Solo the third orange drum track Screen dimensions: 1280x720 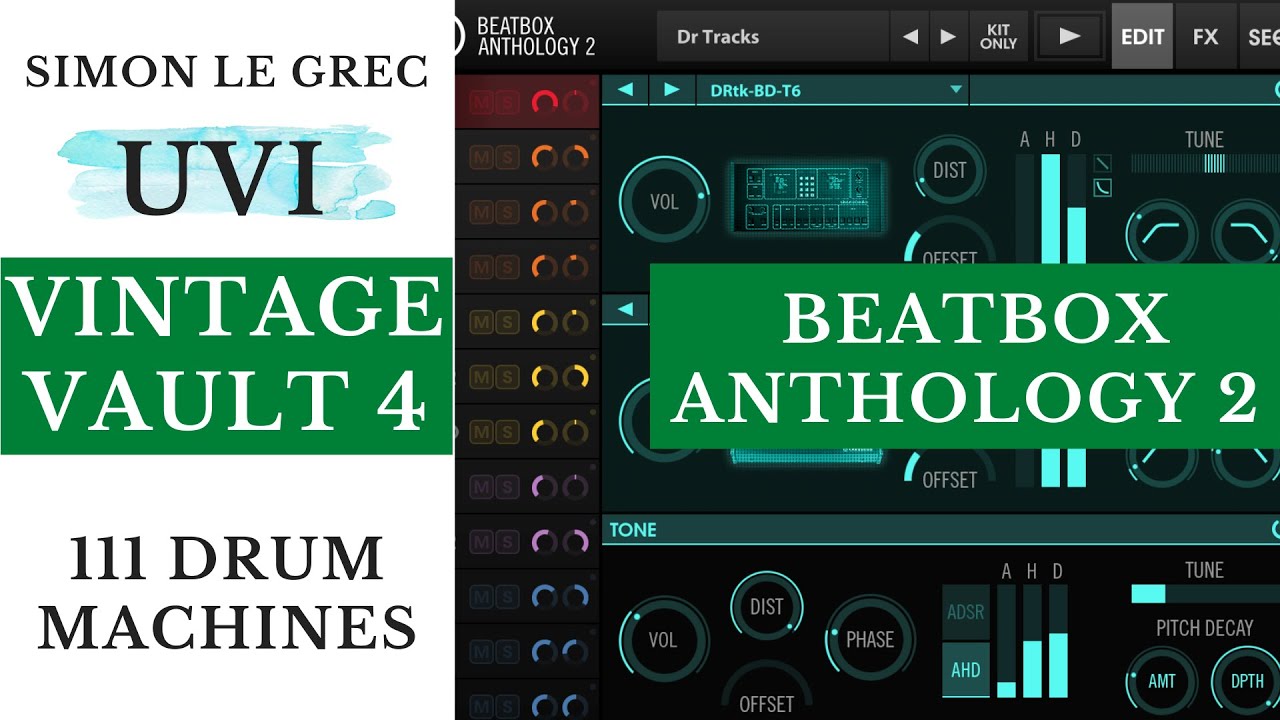pos(507,267)
